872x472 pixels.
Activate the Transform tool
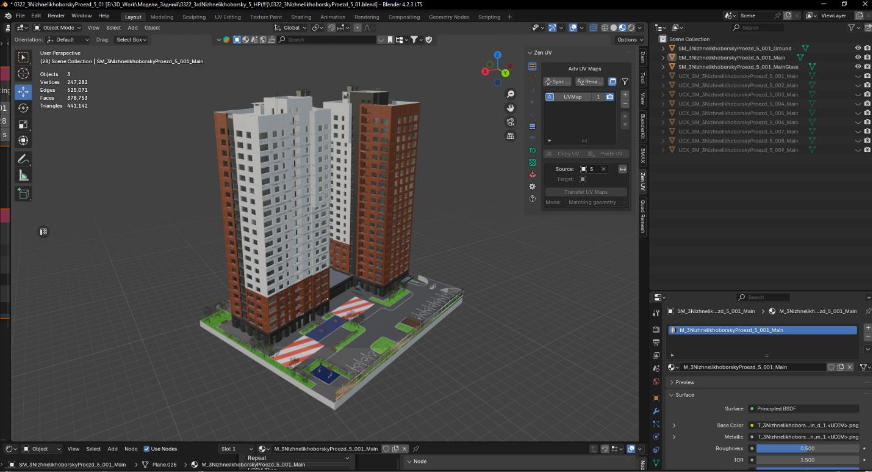click(x=23, y=140)
